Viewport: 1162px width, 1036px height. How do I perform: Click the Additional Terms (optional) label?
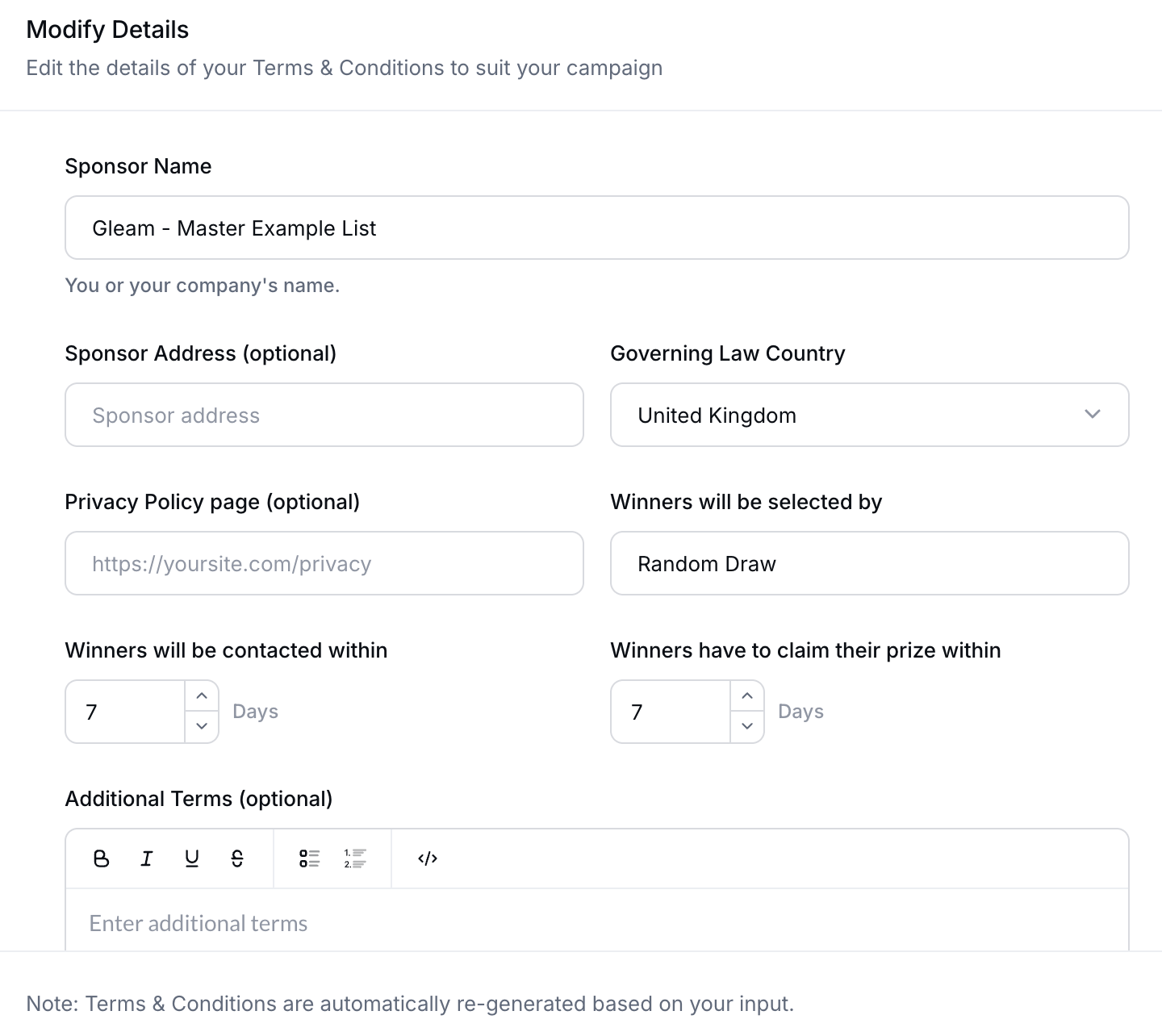click(x=199, y=799)
